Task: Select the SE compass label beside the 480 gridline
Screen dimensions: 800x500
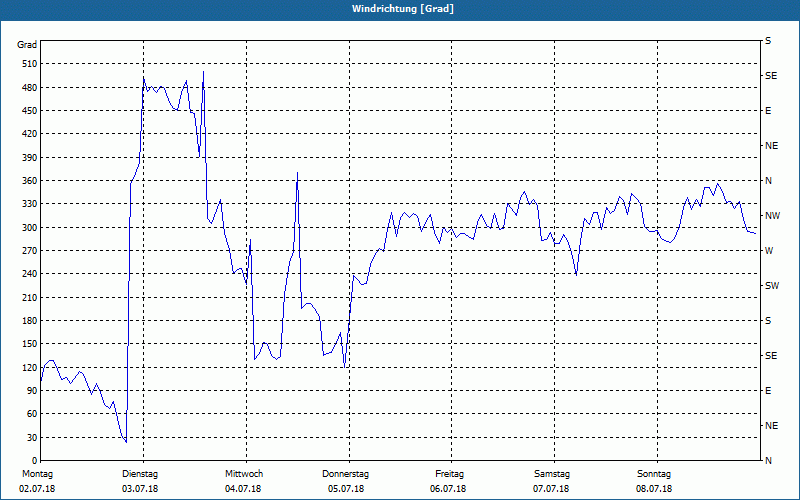Action: (x=771, y=76)
